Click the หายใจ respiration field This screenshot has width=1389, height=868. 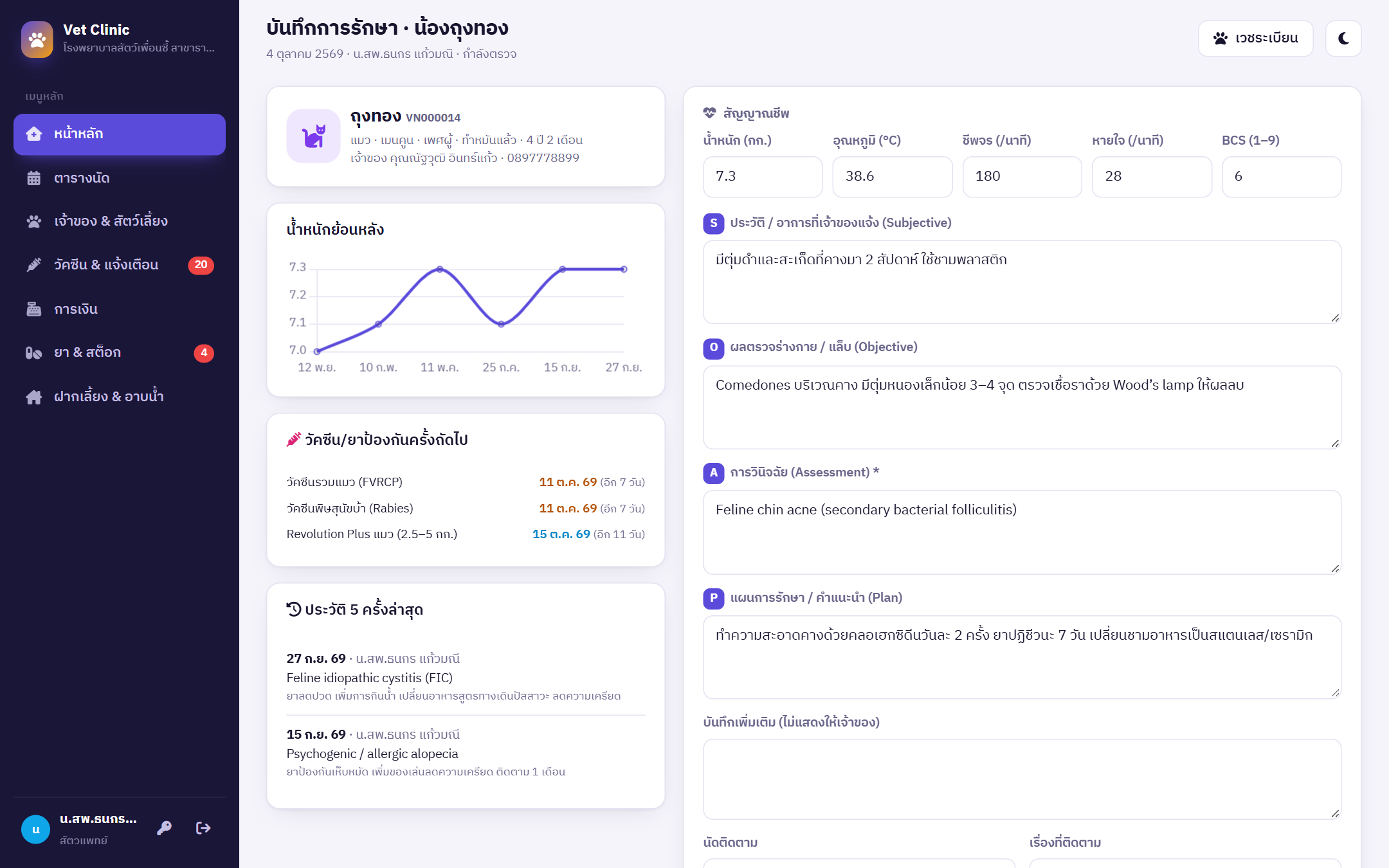1152,177
